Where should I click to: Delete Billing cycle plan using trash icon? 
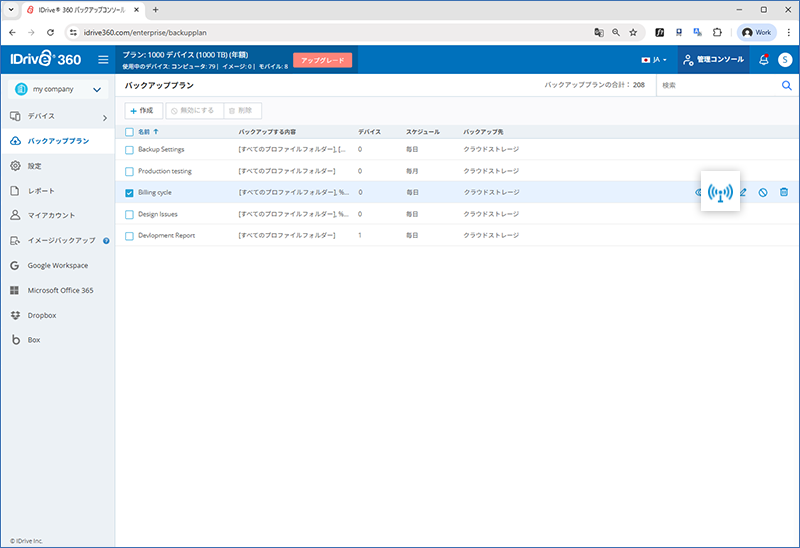click(784, 192)
